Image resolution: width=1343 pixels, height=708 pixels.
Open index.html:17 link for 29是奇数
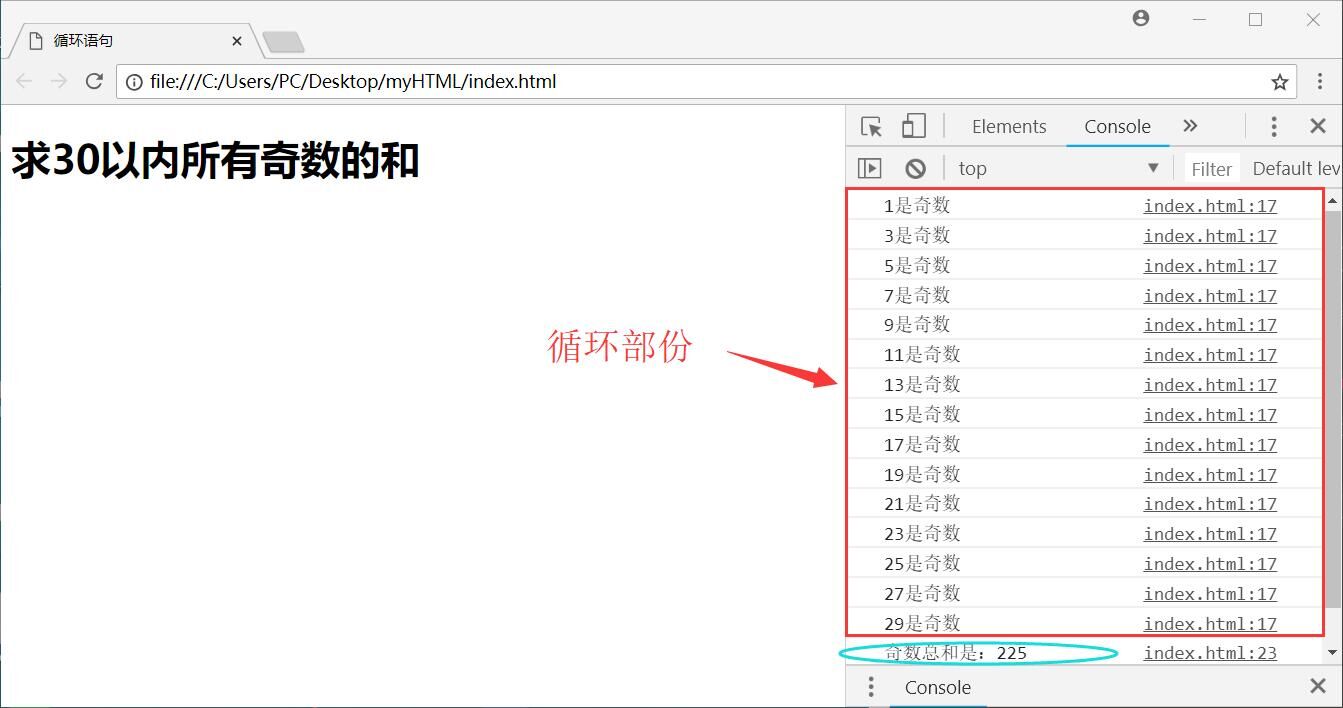1210,624
